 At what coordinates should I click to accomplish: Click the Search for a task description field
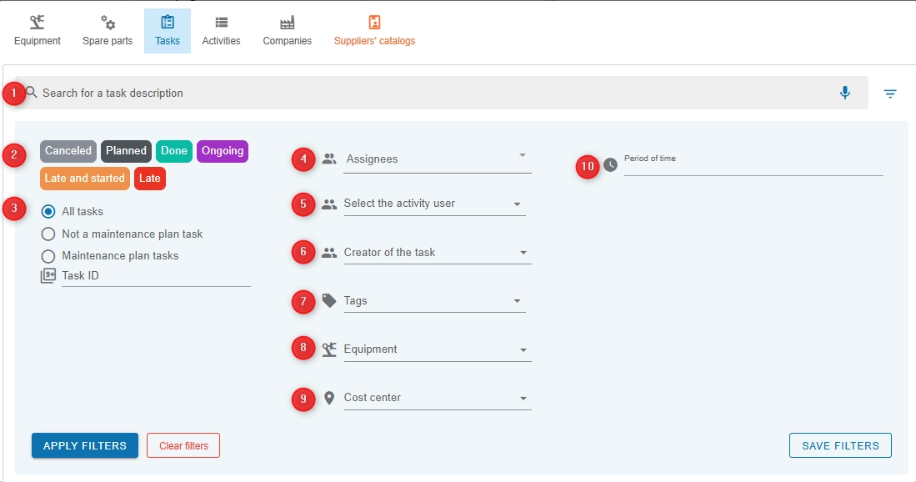(x=430, y=93)
